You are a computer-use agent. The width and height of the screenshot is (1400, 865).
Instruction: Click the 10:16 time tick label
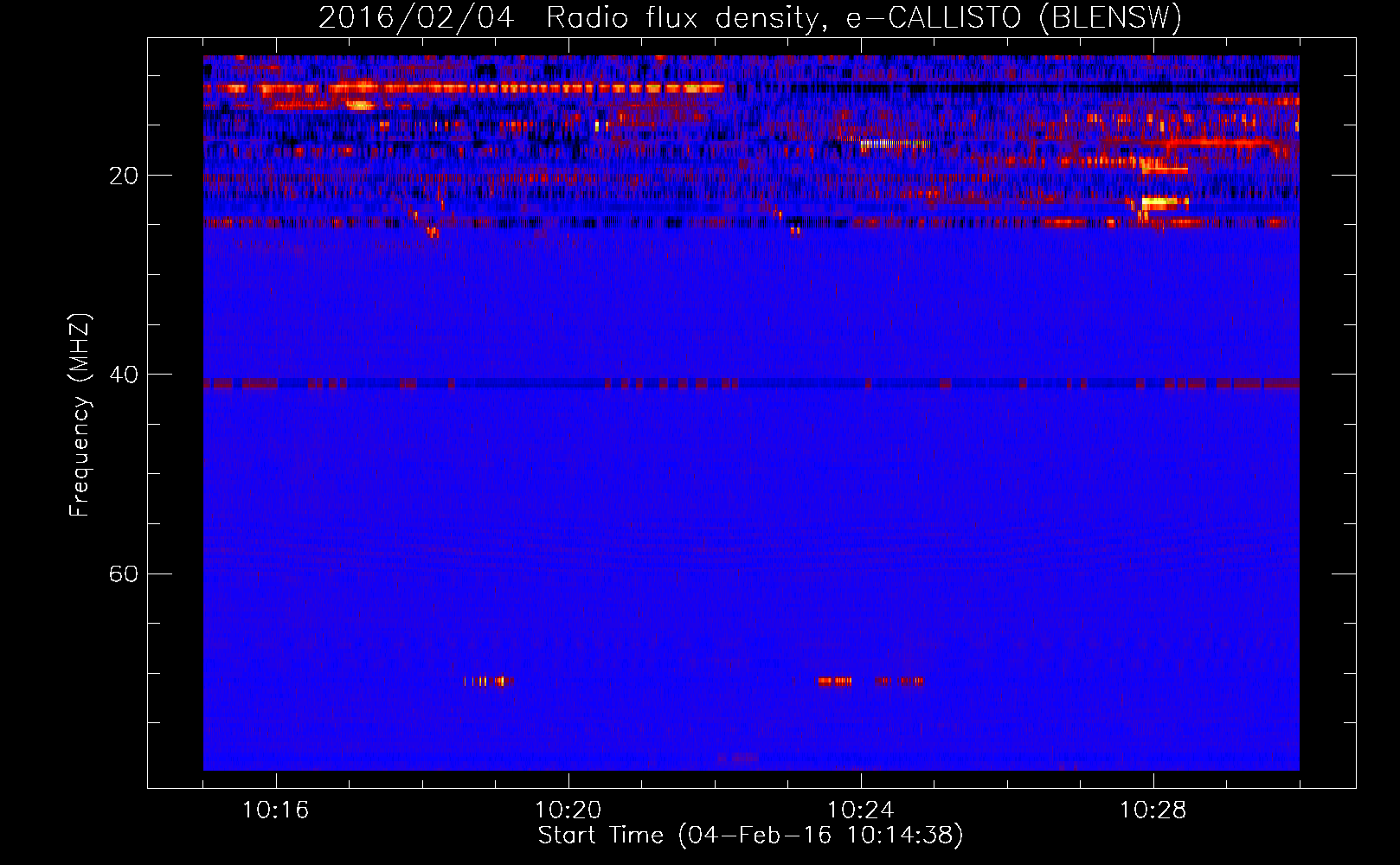(x=275, y=811)
